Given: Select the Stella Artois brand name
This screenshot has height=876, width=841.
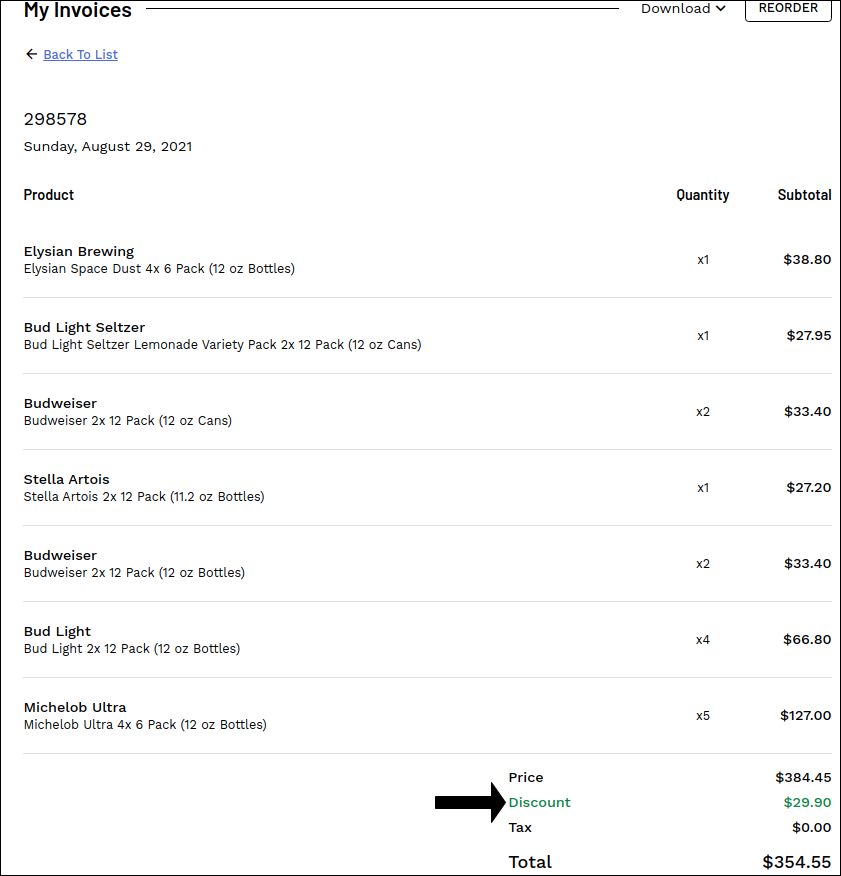Looking at the screenshot, I should coord(66,479).
